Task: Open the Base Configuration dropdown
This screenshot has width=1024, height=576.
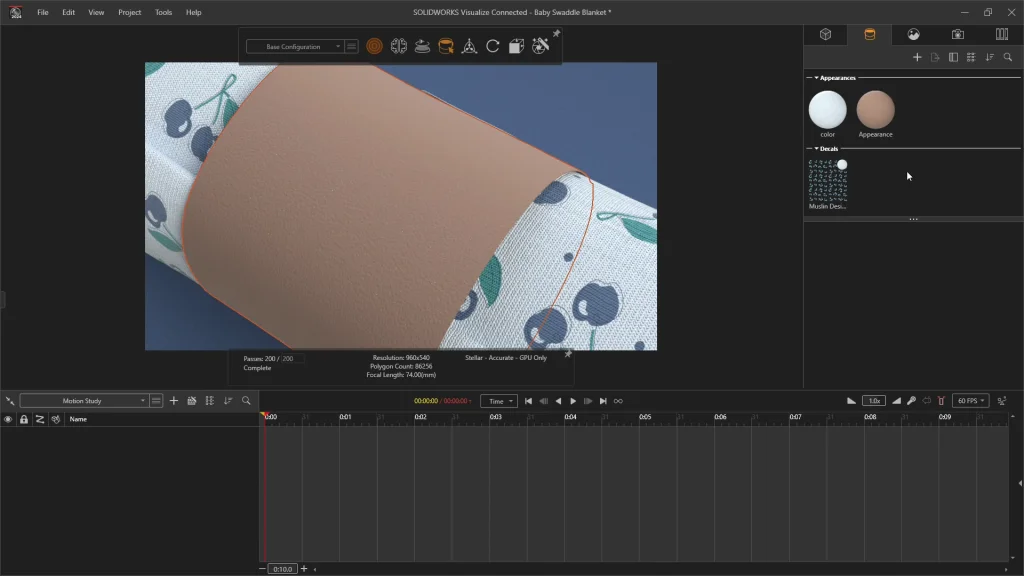Action: point(295,47)
